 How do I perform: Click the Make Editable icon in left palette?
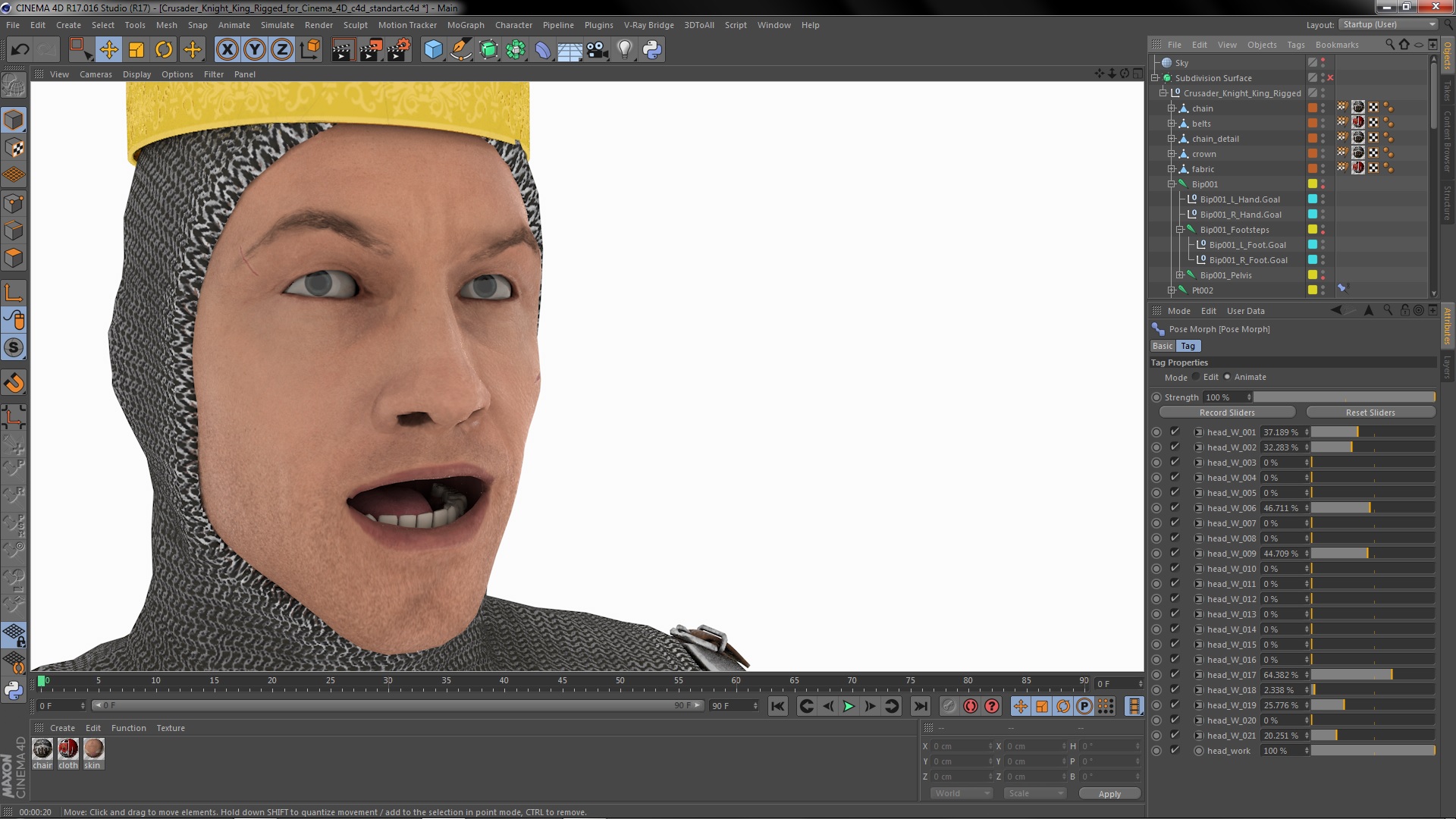(x=14, y=85)
